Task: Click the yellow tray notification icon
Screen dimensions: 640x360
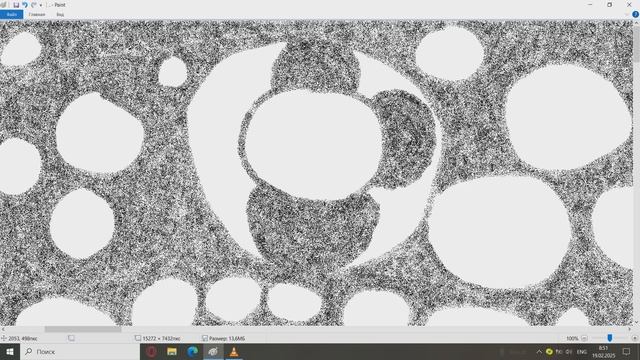Action: (x=549, y=351)
